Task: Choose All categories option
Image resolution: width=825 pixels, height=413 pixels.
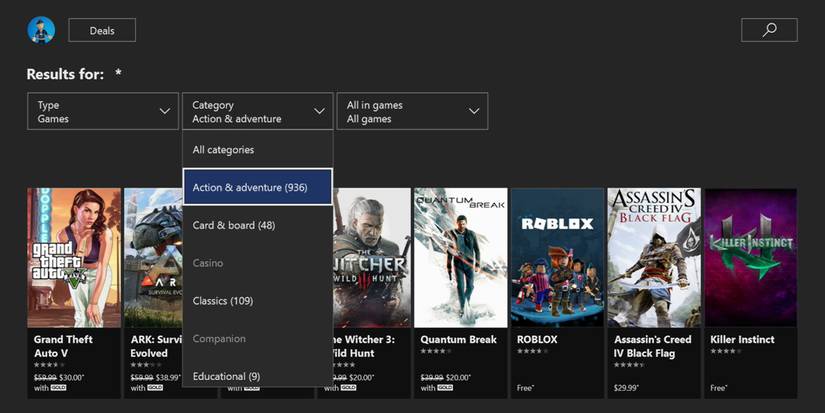Action: (258, 150)
